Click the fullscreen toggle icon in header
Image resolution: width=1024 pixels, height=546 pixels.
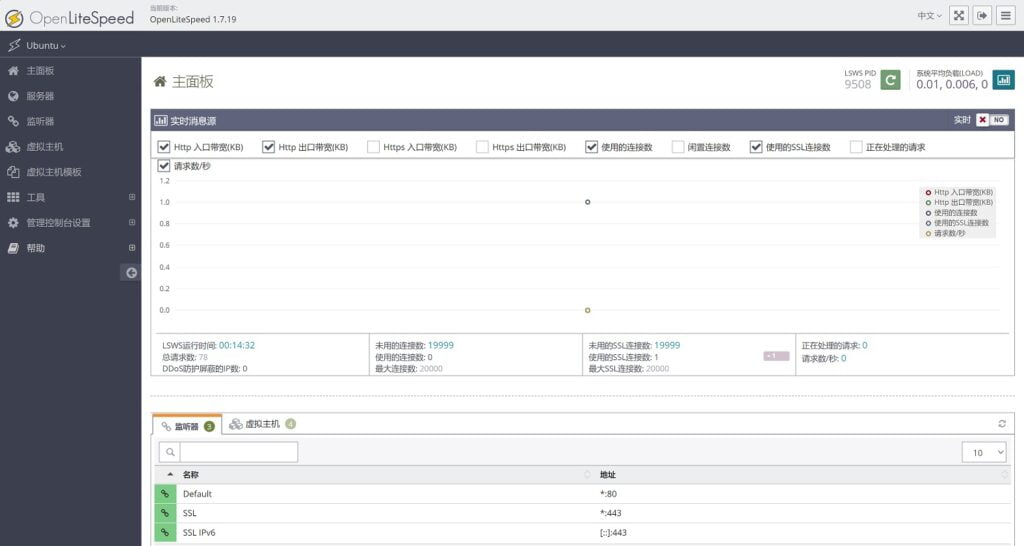[958, 15]
